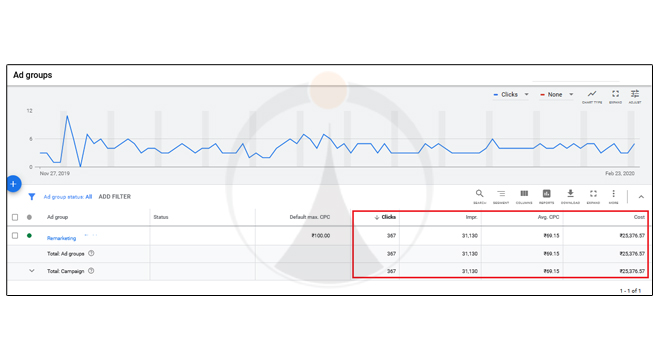The width and height of the screenshot is (658, 360).
Task: Click the blue filter funnel icon
Action: (31, 196)
